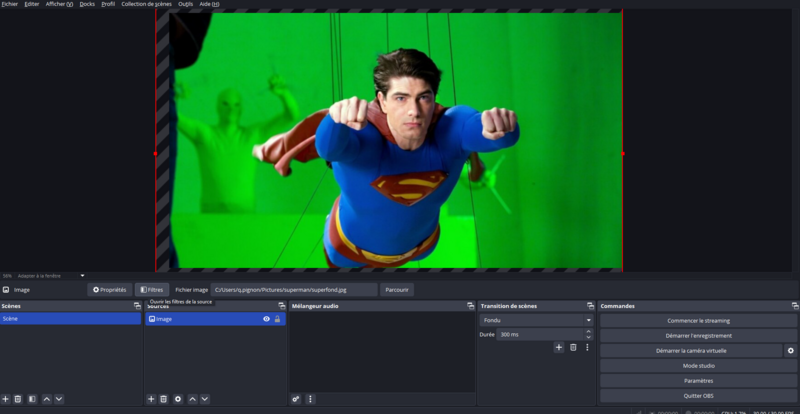Open the Aide menu

coord(209,4)
